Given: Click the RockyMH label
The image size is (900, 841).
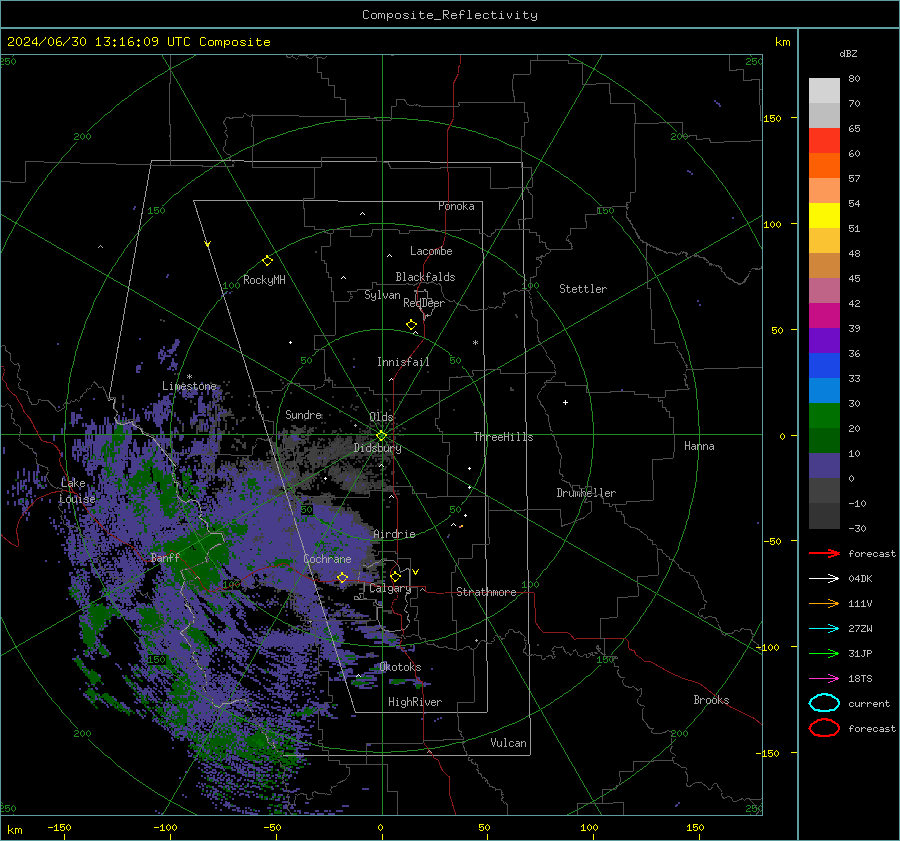Looking at the screenshot, I should tap(264, 280).
